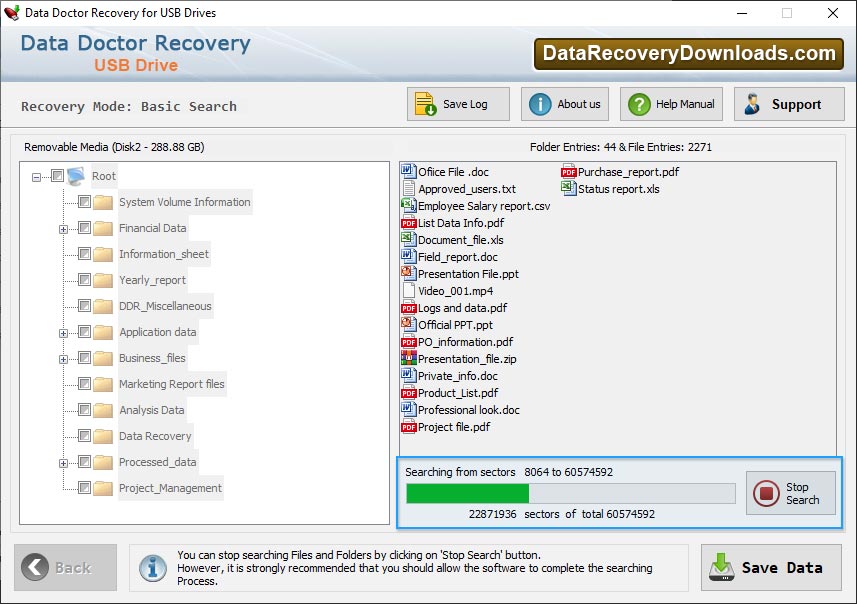This screenshot has height=604, width=857.
Task: Select the Project_Management folder label
Action: coord(171,488)
